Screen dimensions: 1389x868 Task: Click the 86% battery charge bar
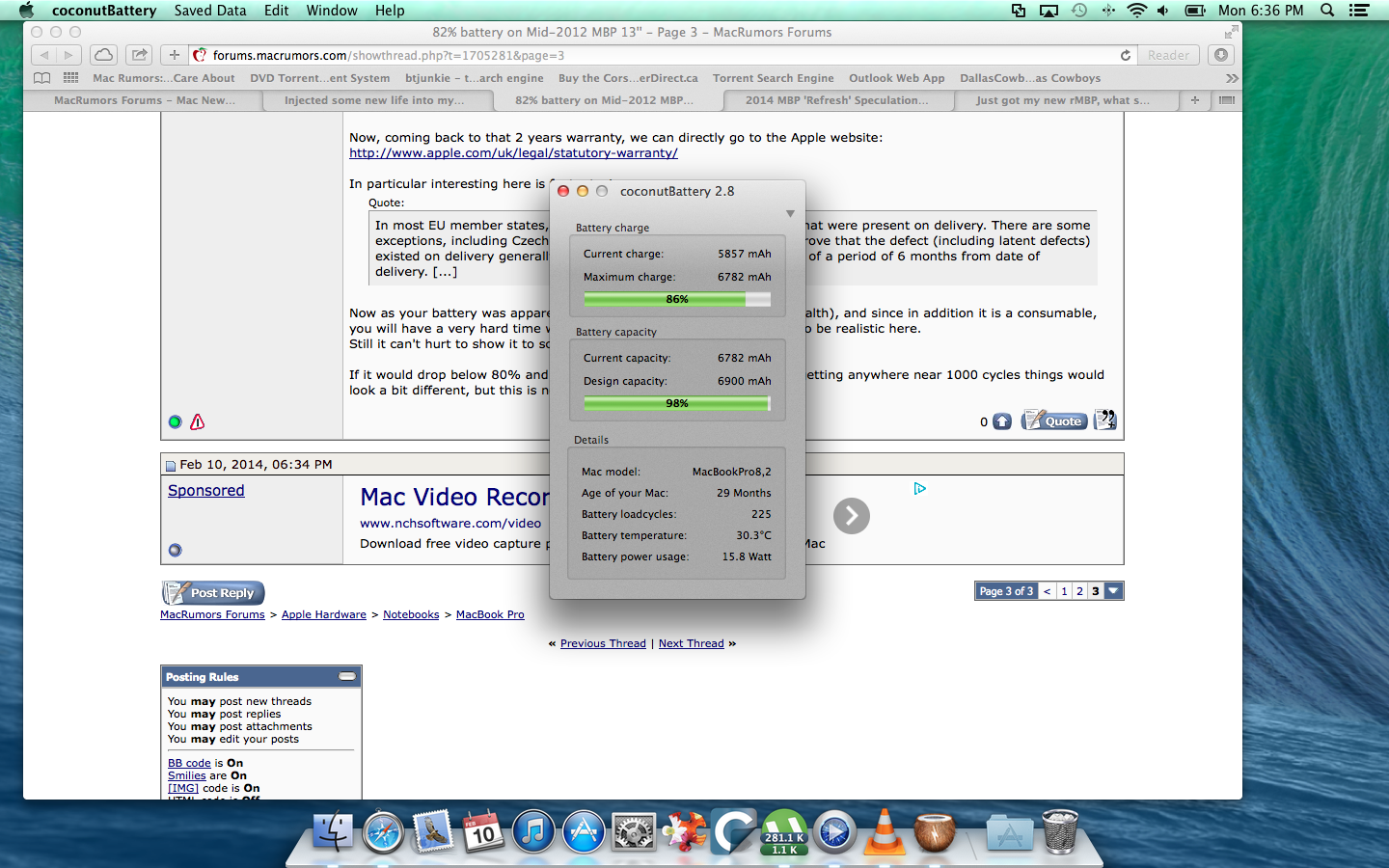[x=677, y=299]
